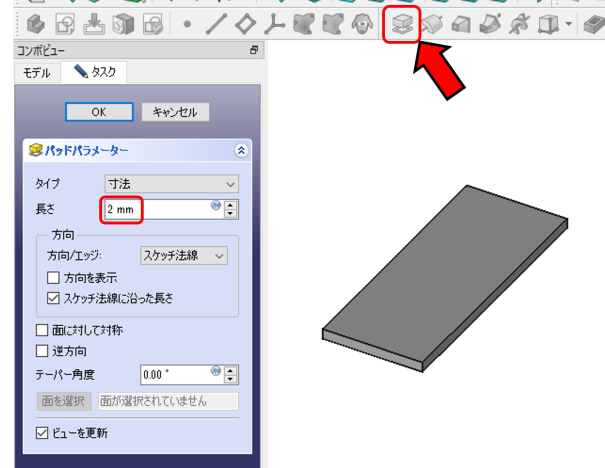Open the 方向/エッジ dropdown スケッチ法線
Screen dimensions: 605x468
(x=184, y=256)
